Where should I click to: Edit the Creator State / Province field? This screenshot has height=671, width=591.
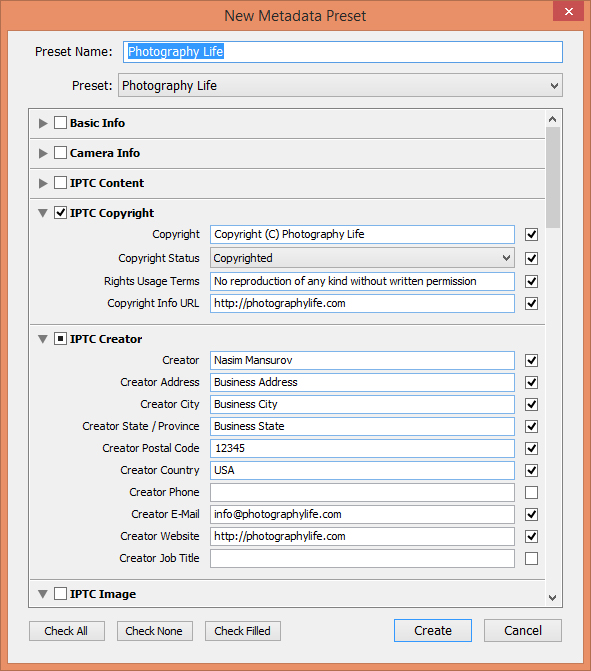362,426
